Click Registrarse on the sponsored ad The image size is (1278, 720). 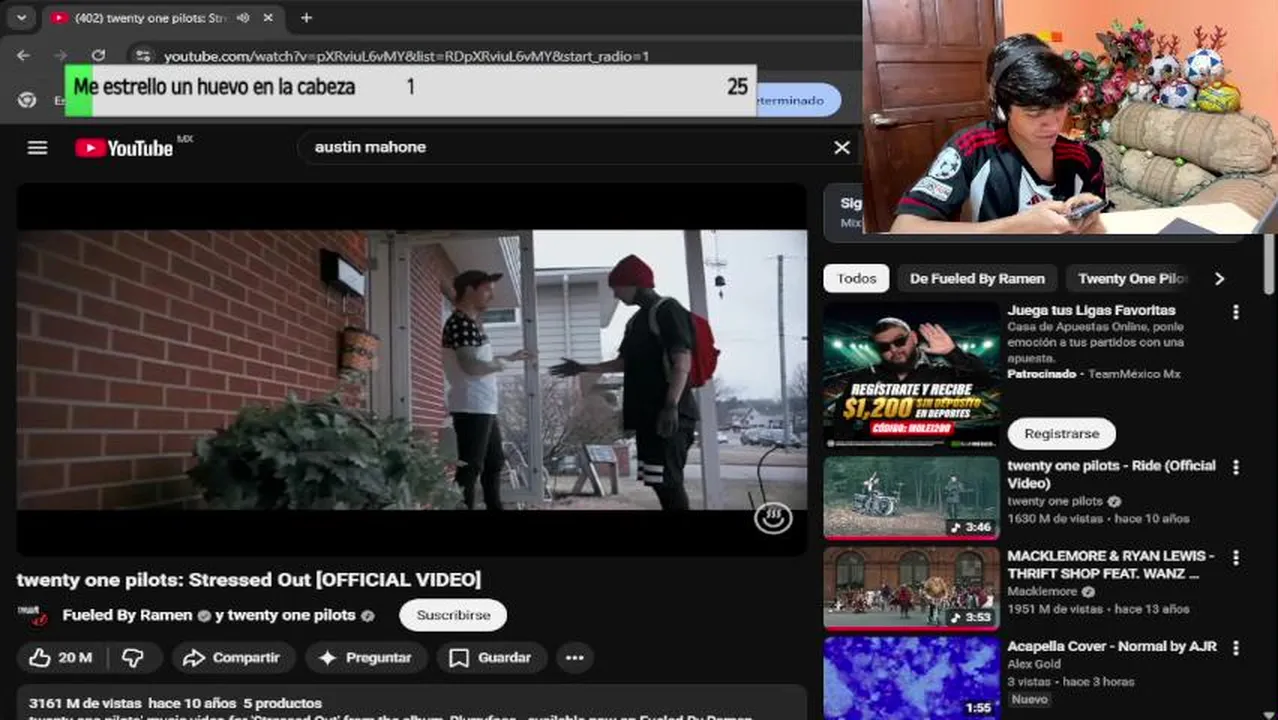[1062, 434]
